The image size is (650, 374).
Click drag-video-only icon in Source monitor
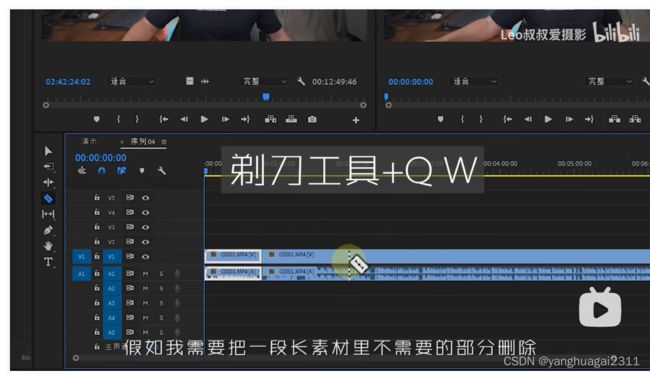189,81
